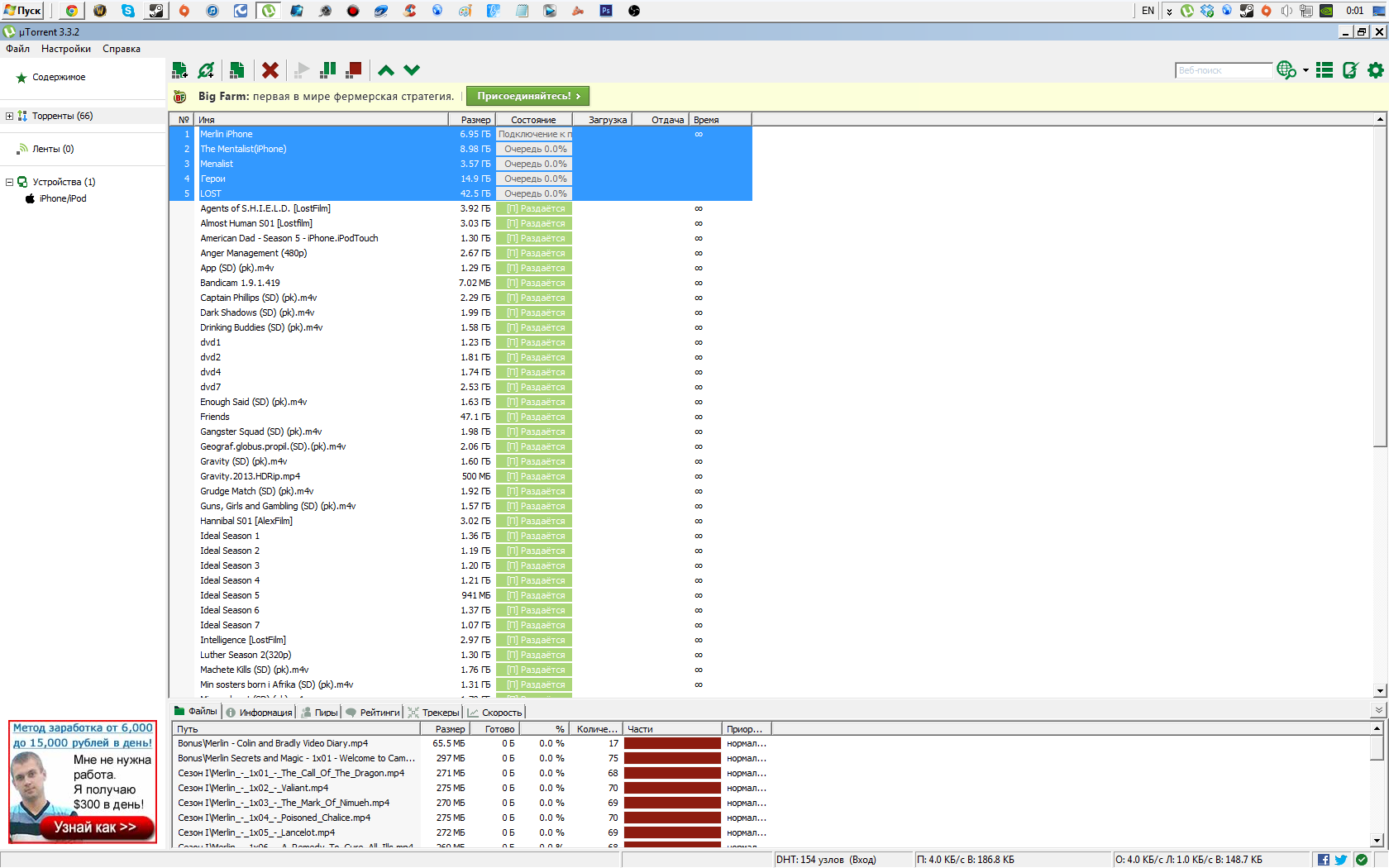Click the Pause torrent toolbar icon
1389x868 pixels.
[x=328, y=70]
